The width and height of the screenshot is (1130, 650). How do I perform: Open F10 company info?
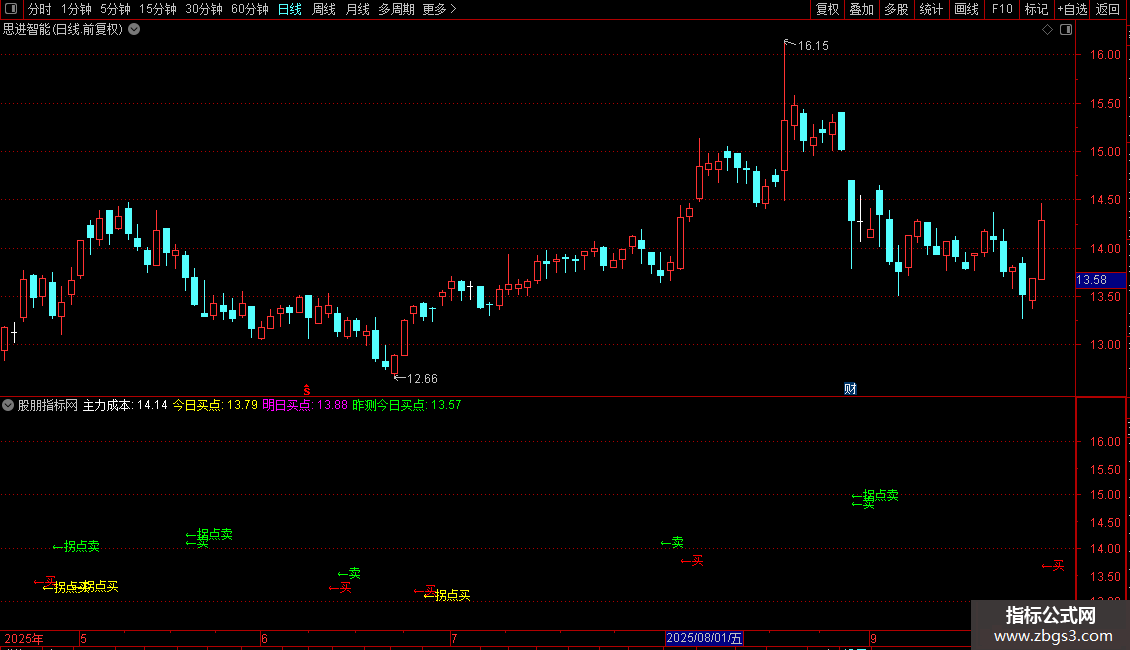[1002, 9]
